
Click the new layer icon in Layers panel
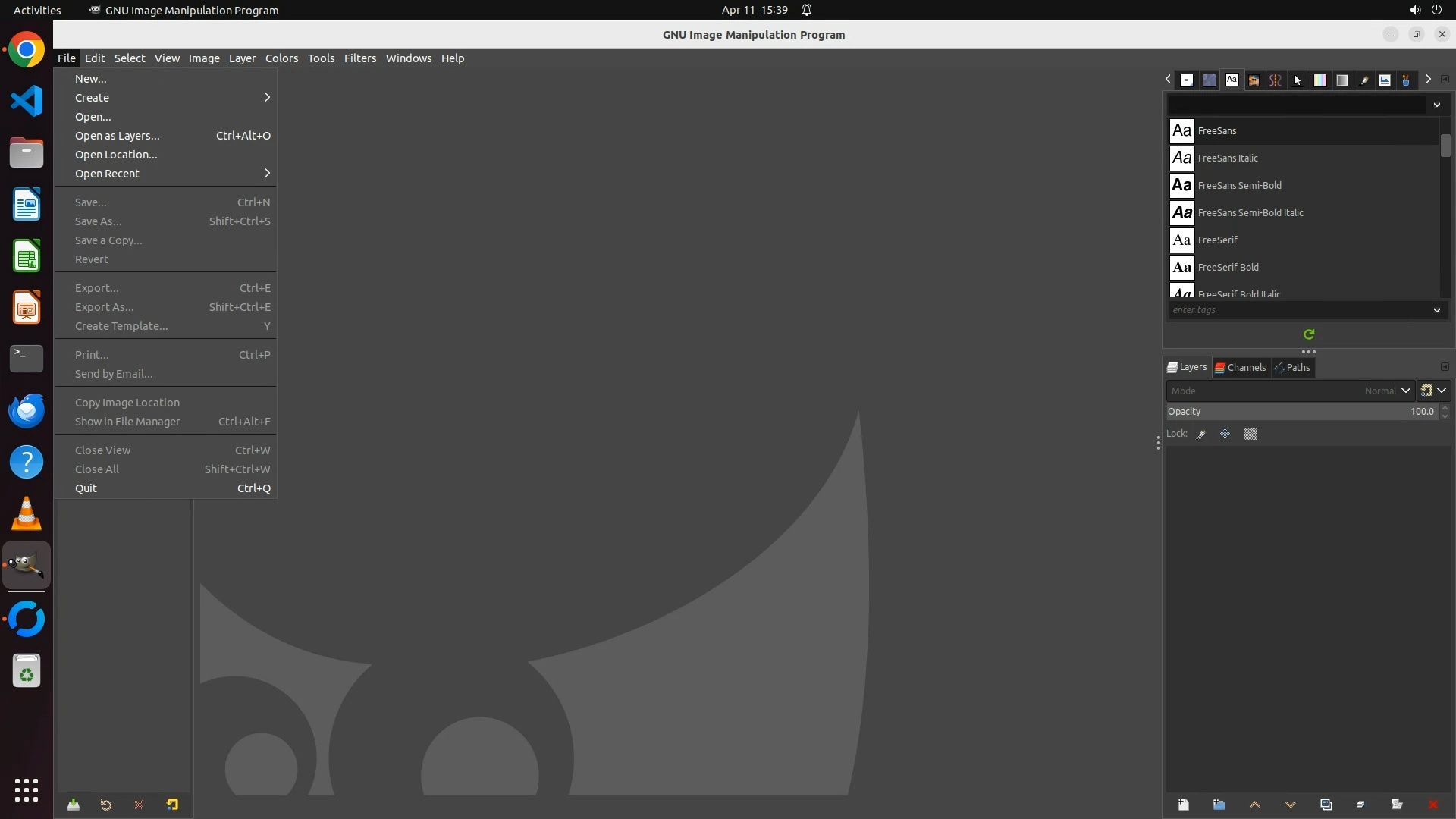coord(1183,805)
